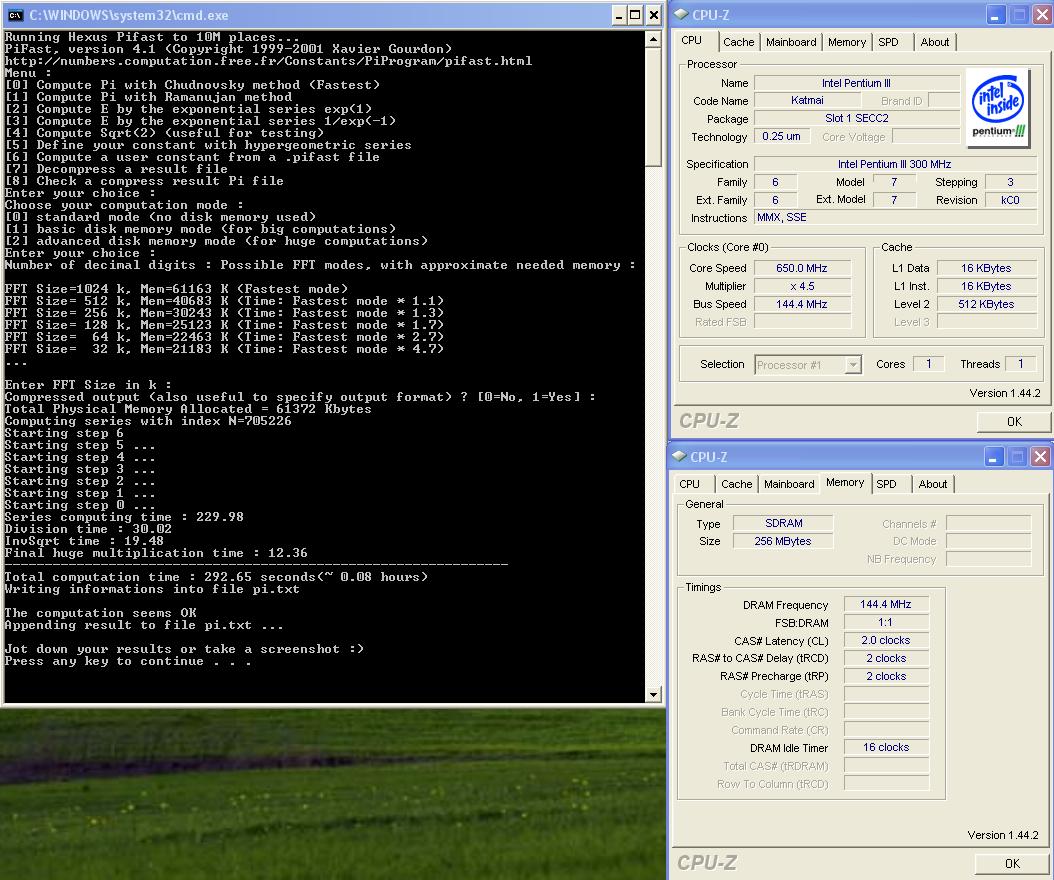1054x880 pixels.
Task: Close the lower CPU-Z window
Action: pyautogui.click(x=1040, y=457)
